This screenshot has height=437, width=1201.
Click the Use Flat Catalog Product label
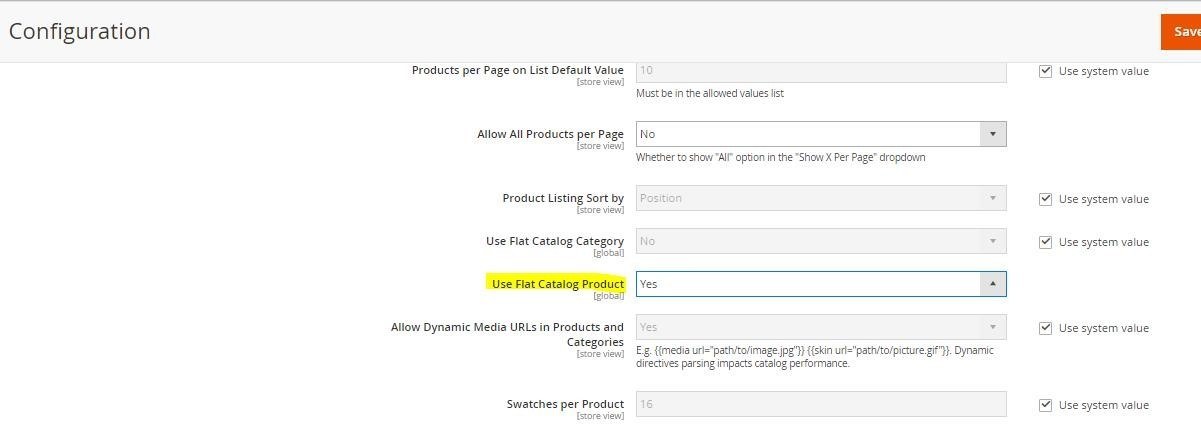point(558,284)
